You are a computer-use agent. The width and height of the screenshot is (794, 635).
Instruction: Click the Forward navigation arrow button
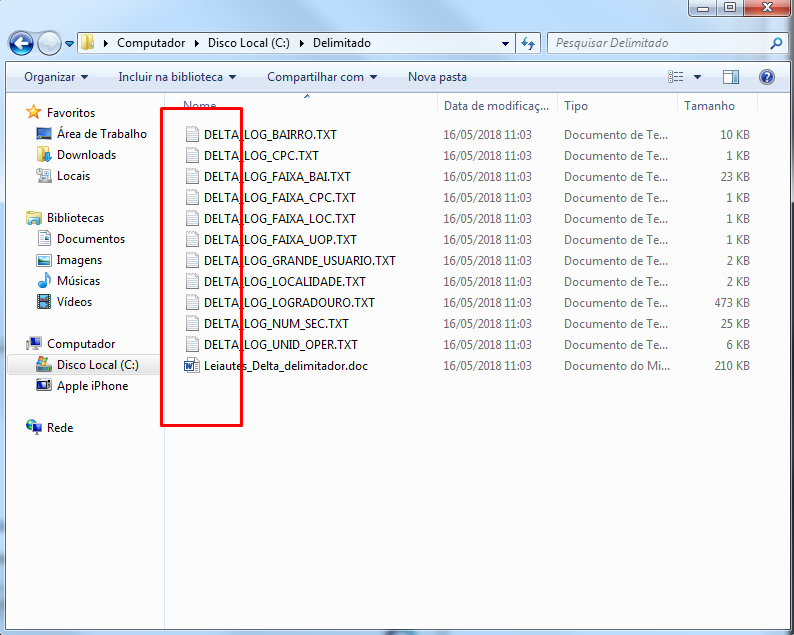(x=49, y=44)
